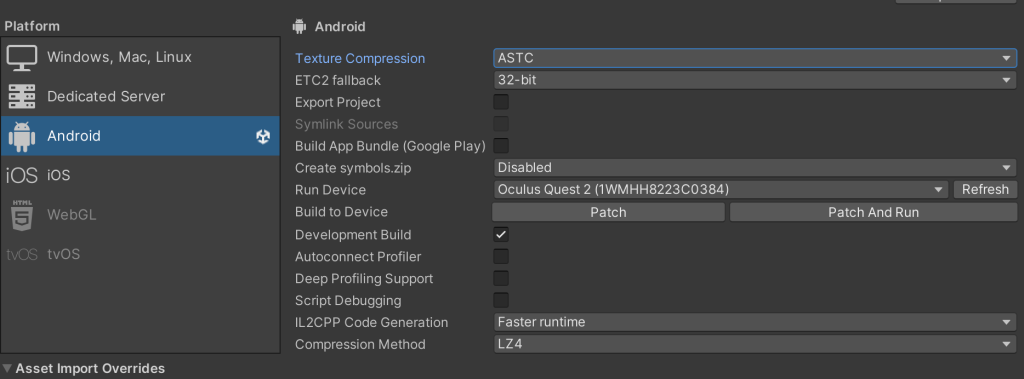Select the iOS platform icon
Viewport: 1024px width, 379px height.
coord(22,175)
